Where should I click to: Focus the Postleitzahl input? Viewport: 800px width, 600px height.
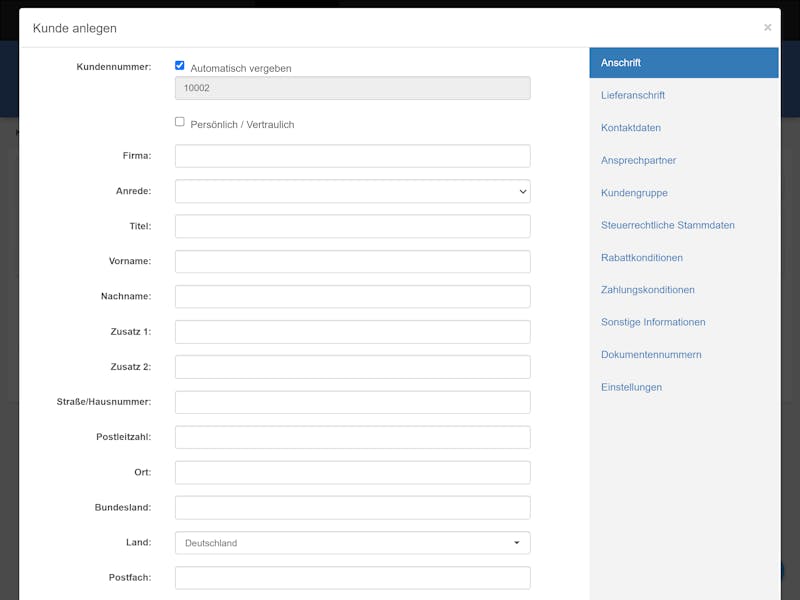point(353,437)
